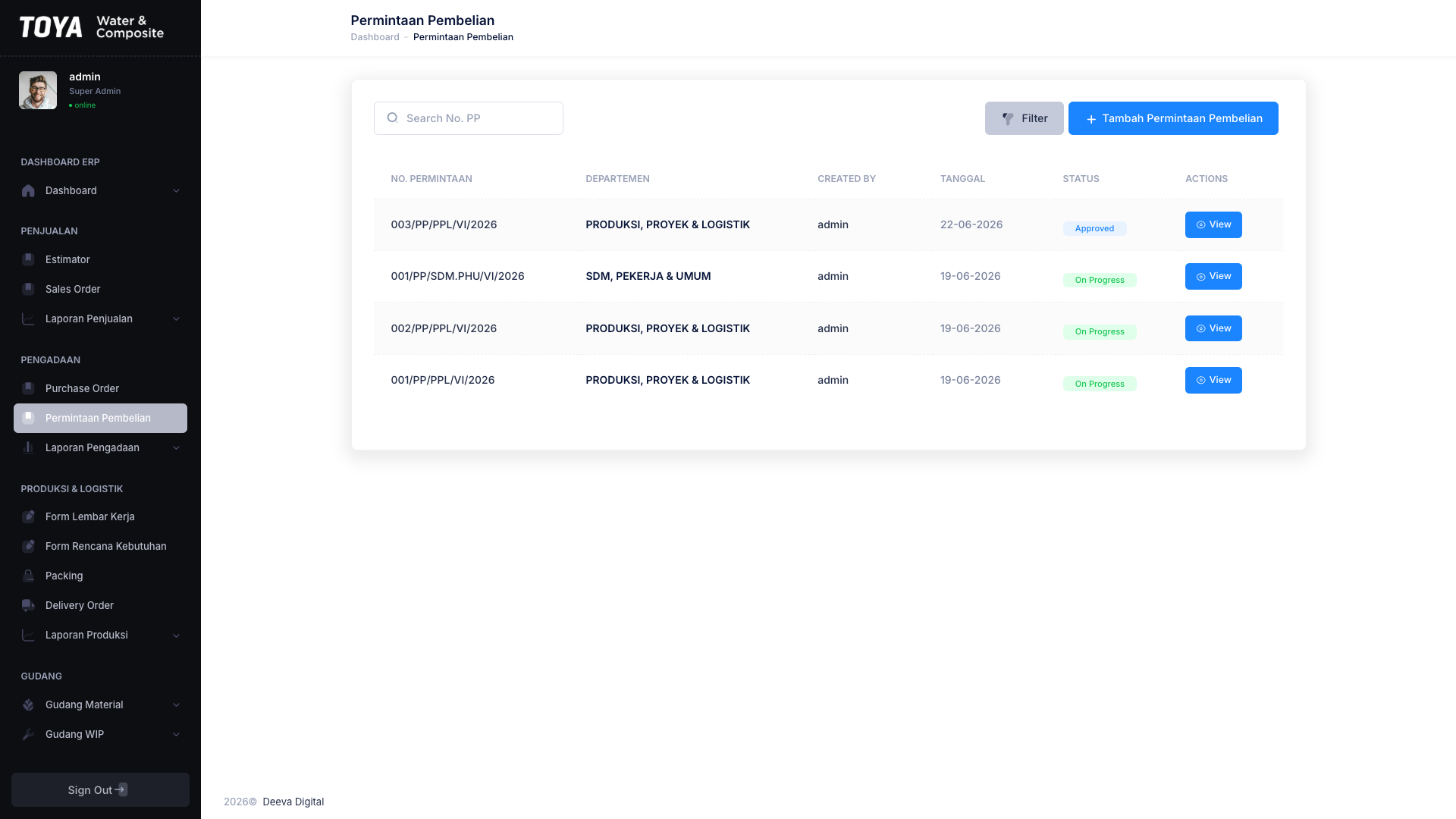Click the Estimator sidebar icon
Image resolution: width=1456 pixels, height=819 pixels.
[28, 259]
